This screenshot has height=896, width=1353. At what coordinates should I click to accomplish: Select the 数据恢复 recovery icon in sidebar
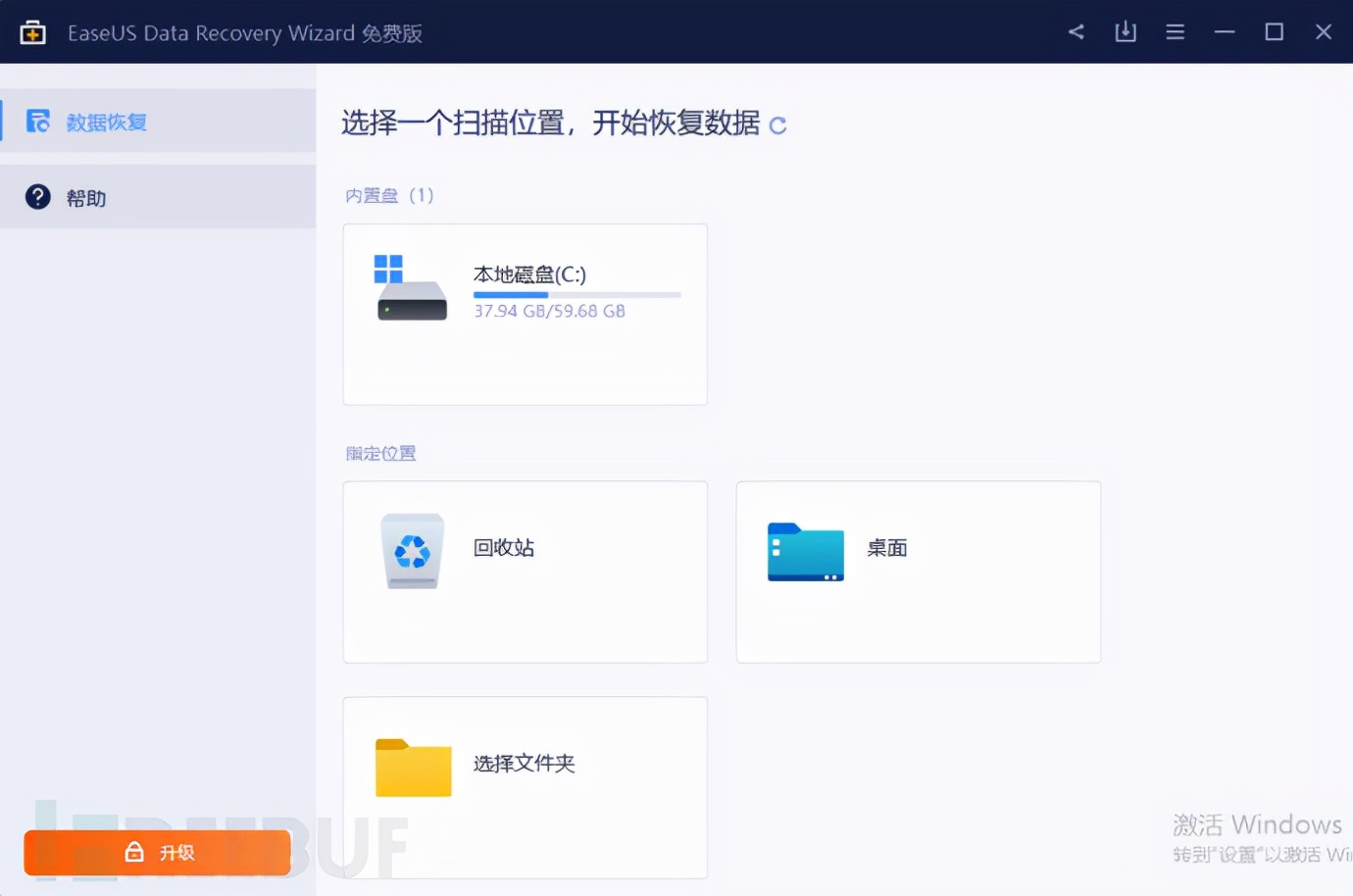click(x=36, y=120)
